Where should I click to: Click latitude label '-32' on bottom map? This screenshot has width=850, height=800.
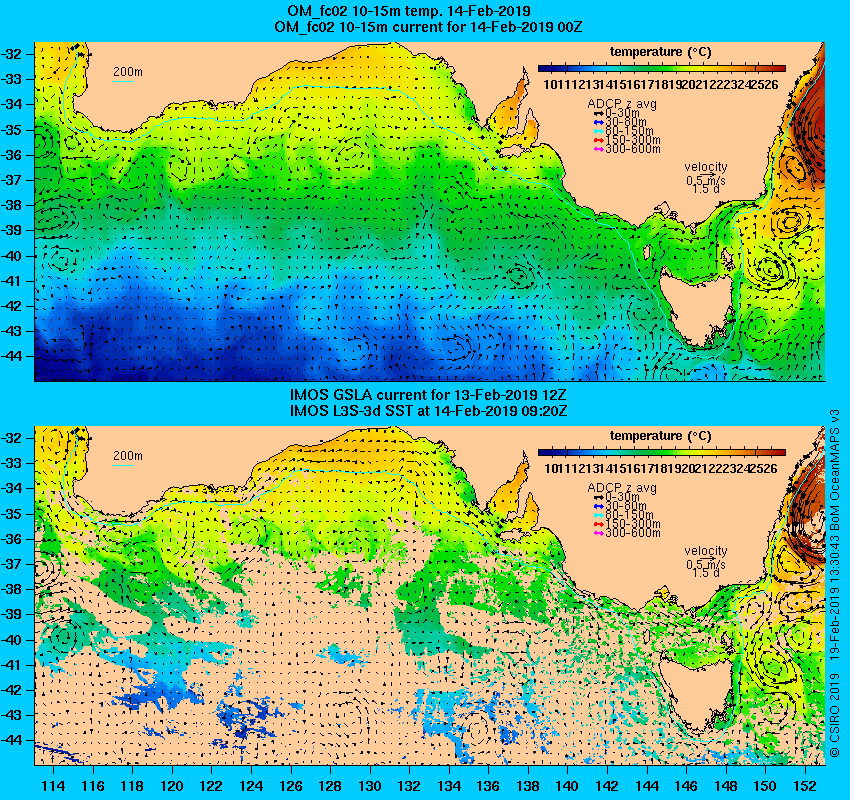point(11,437)
